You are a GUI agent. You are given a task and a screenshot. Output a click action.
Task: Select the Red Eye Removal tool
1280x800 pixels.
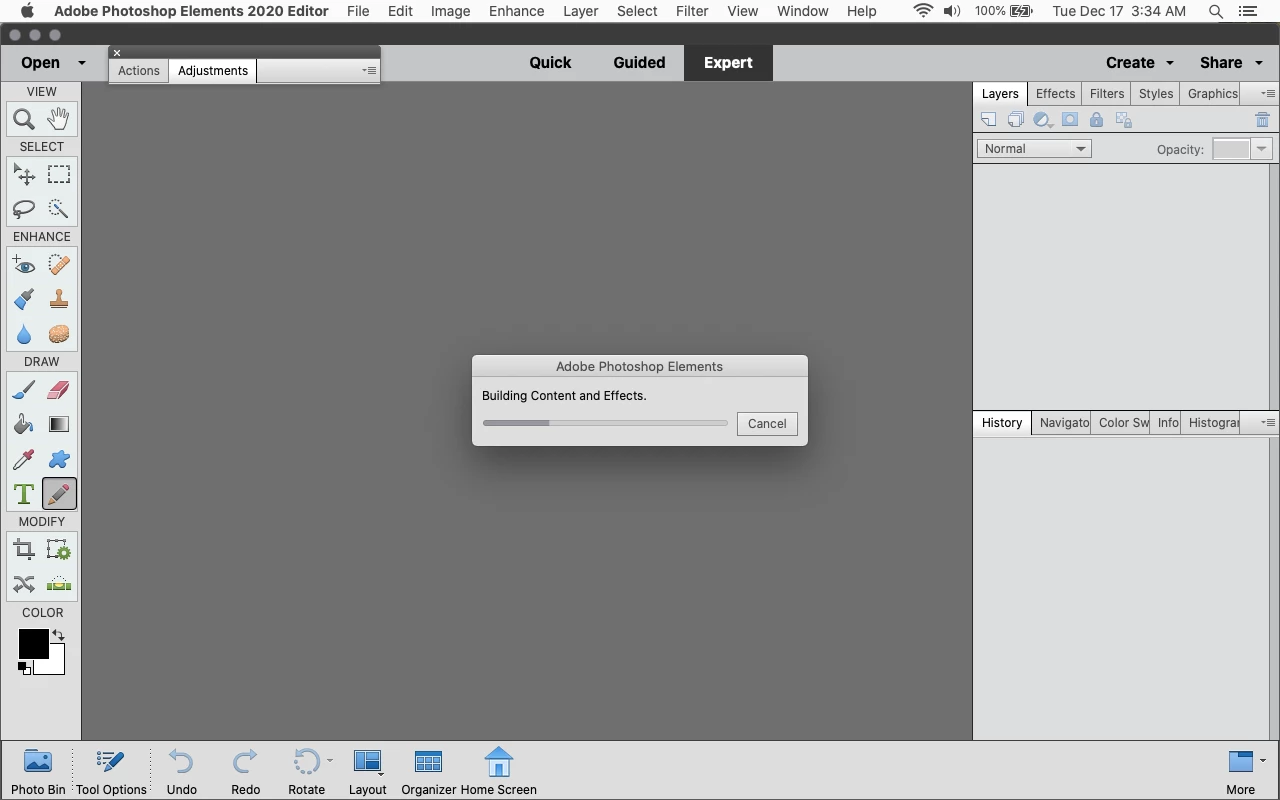pos(24,265)
